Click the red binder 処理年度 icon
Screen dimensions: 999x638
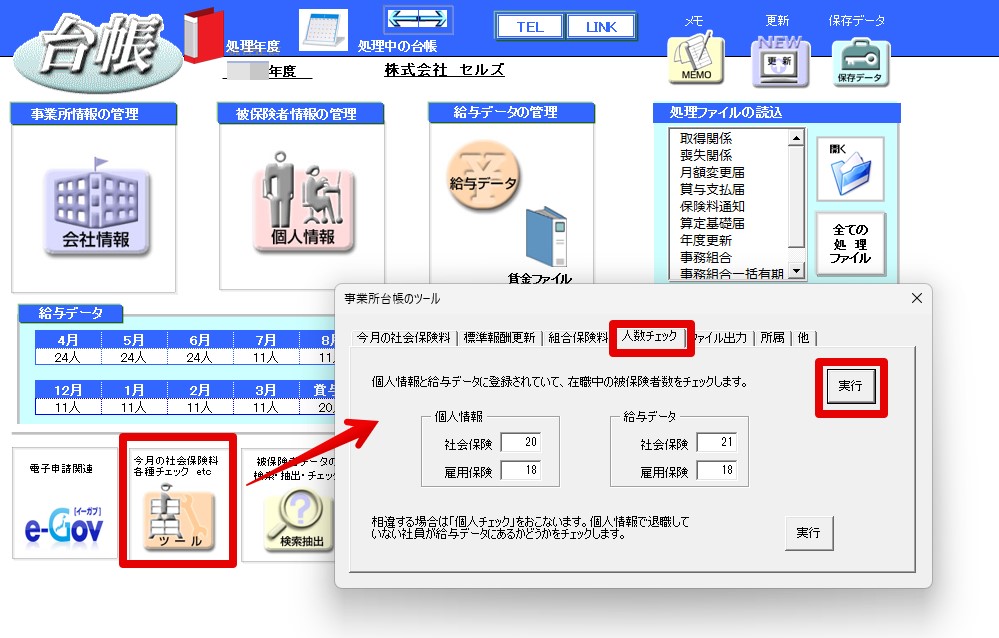(203, 34)
